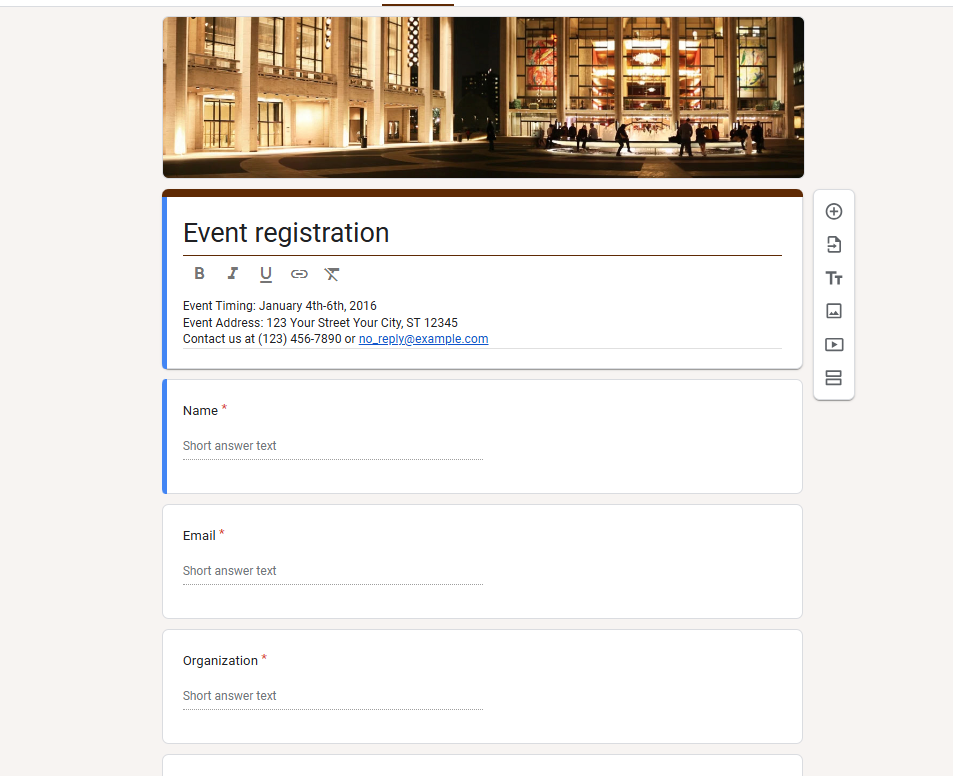Add a video from the side toolbar

pyautogui.click(x=834, y=345)
